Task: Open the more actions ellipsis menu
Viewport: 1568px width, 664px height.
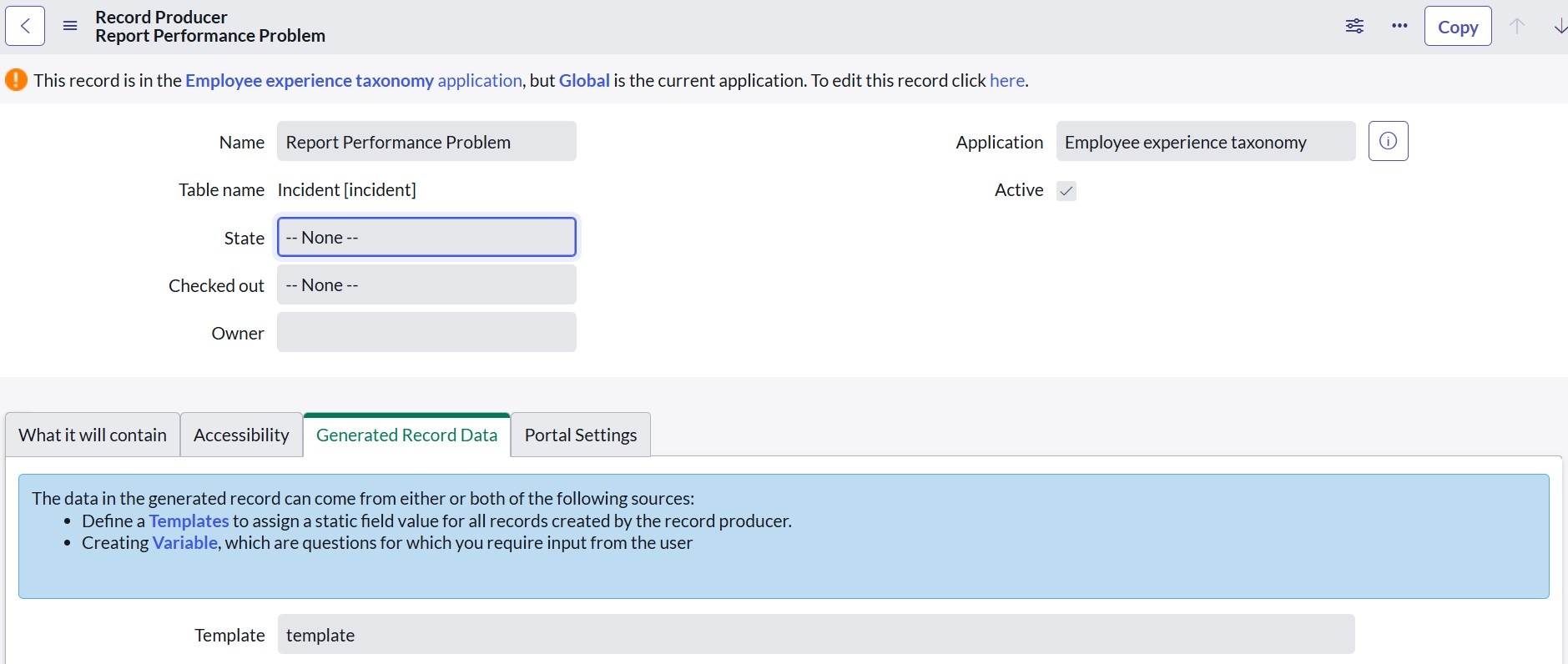Action: point(1399,26)
